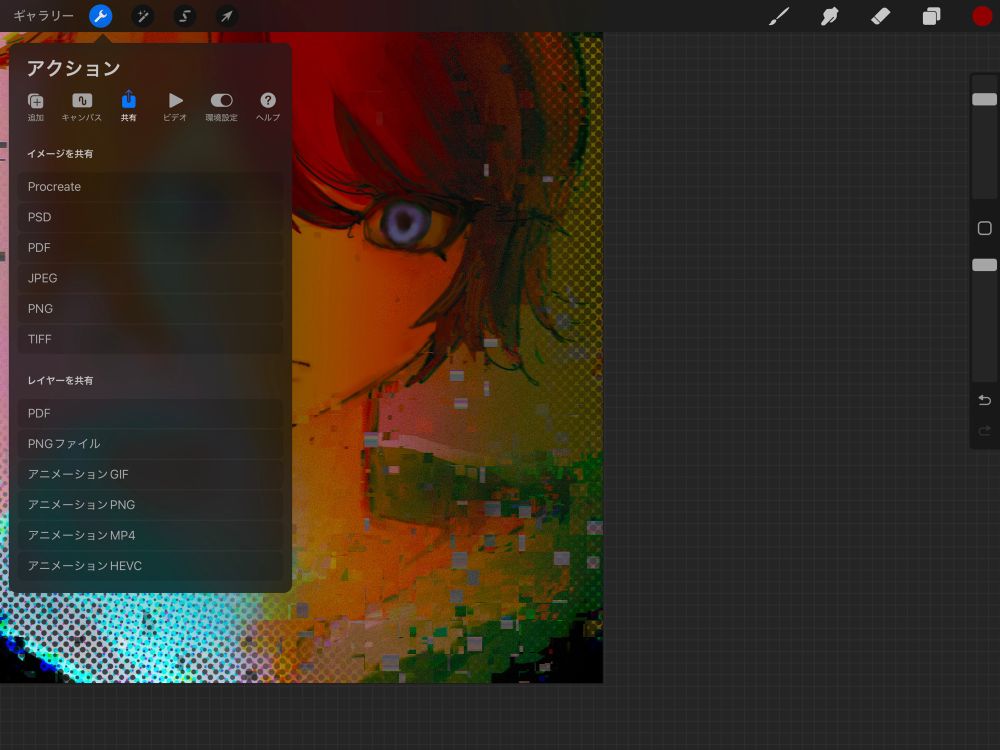Share image as PSD

150,217
